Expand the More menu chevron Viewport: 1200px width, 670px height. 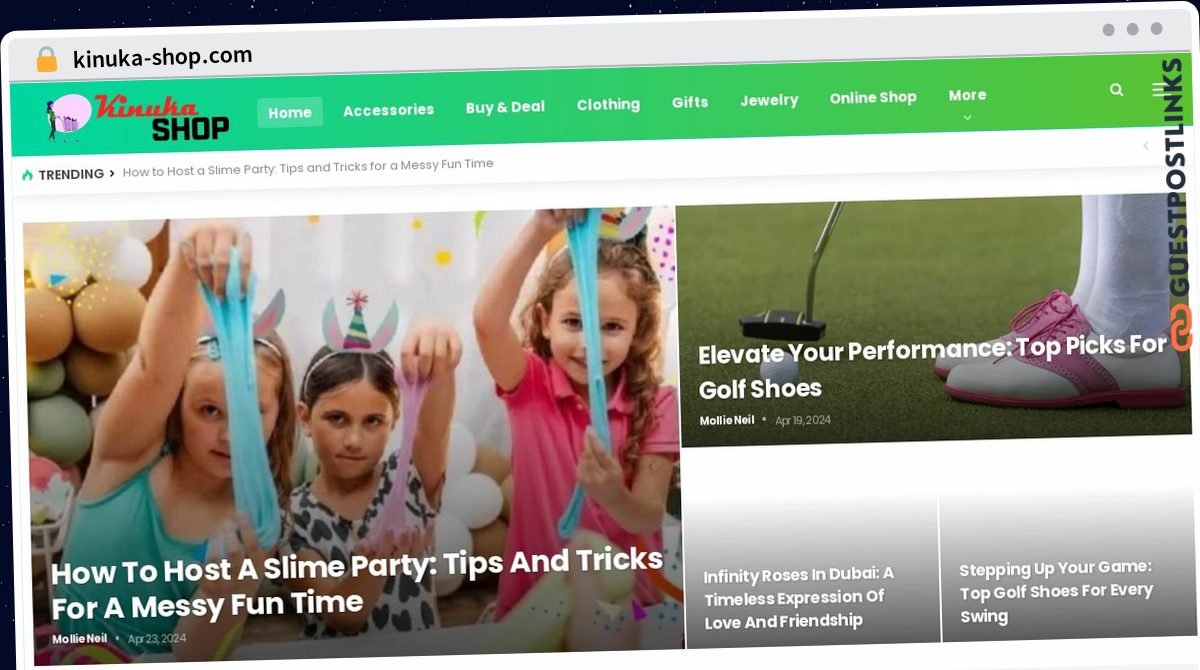click(x=967, y=117)
